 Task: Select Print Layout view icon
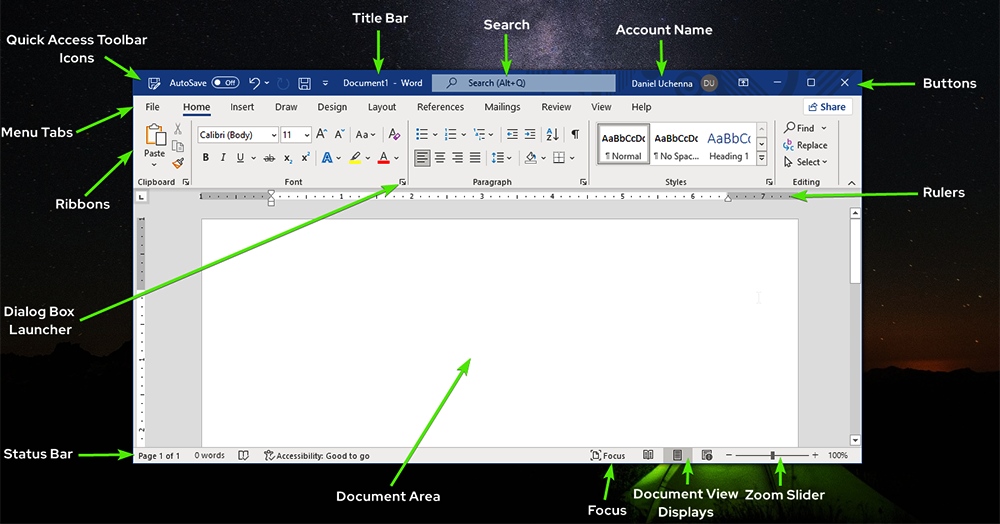(677, 455)
